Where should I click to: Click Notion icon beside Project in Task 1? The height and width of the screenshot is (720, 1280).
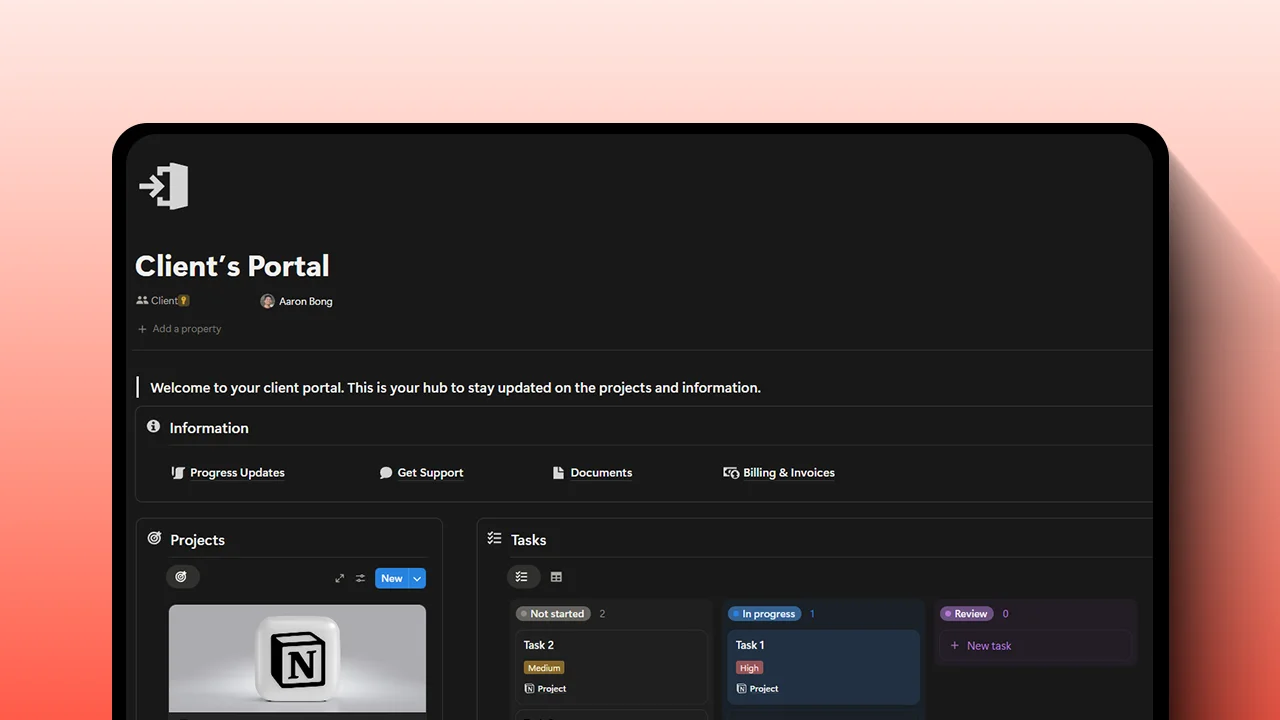742,688
